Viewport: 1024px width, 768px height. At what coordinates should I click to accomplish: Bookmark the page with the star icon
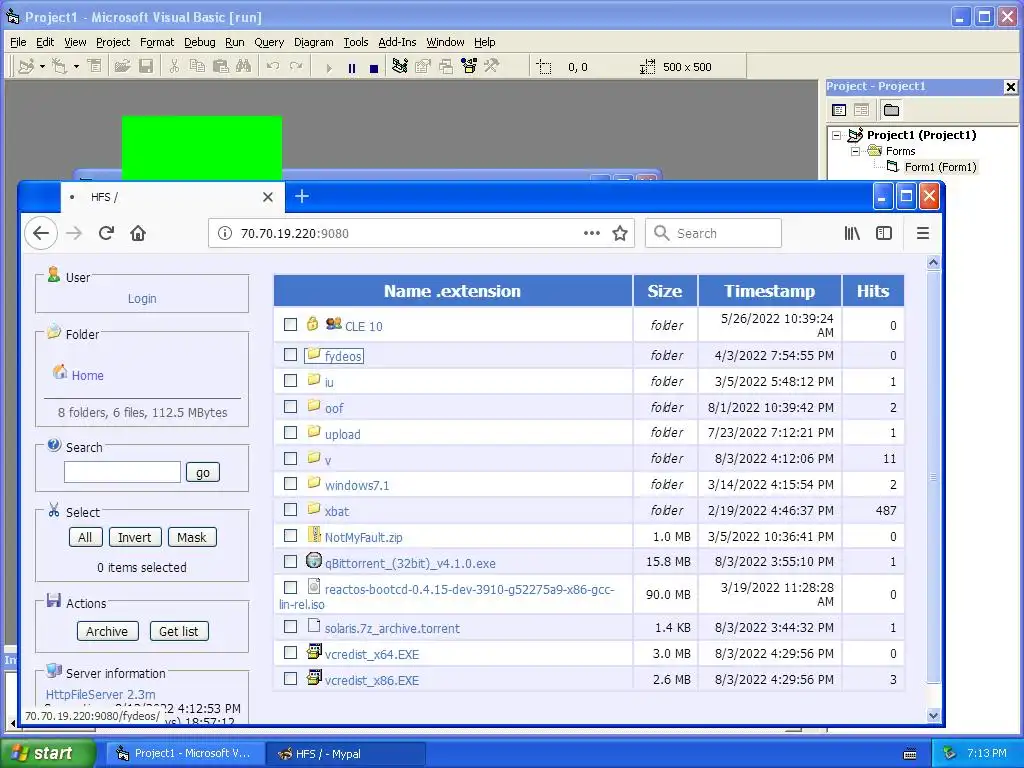[620, 233]
